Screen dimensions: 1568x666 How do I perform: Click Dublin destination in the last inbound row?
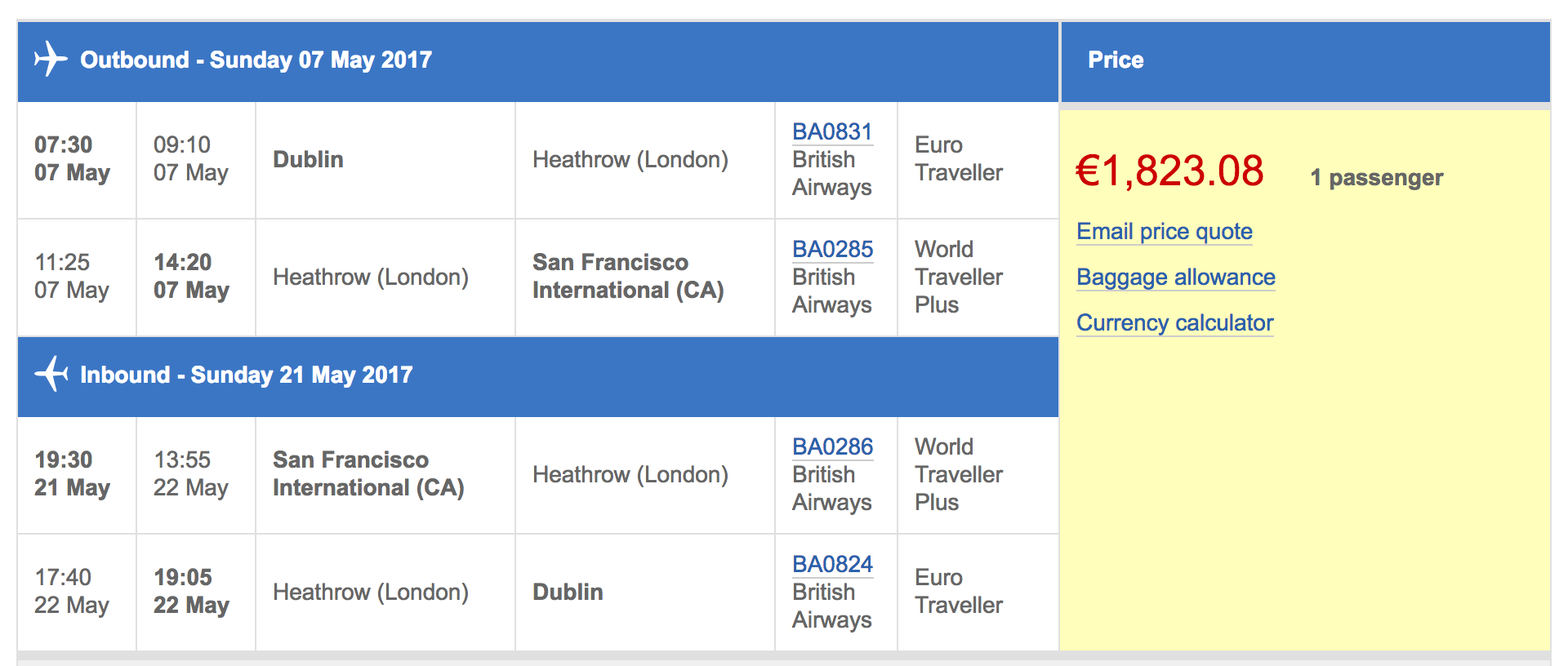click(x=568, y=592)
